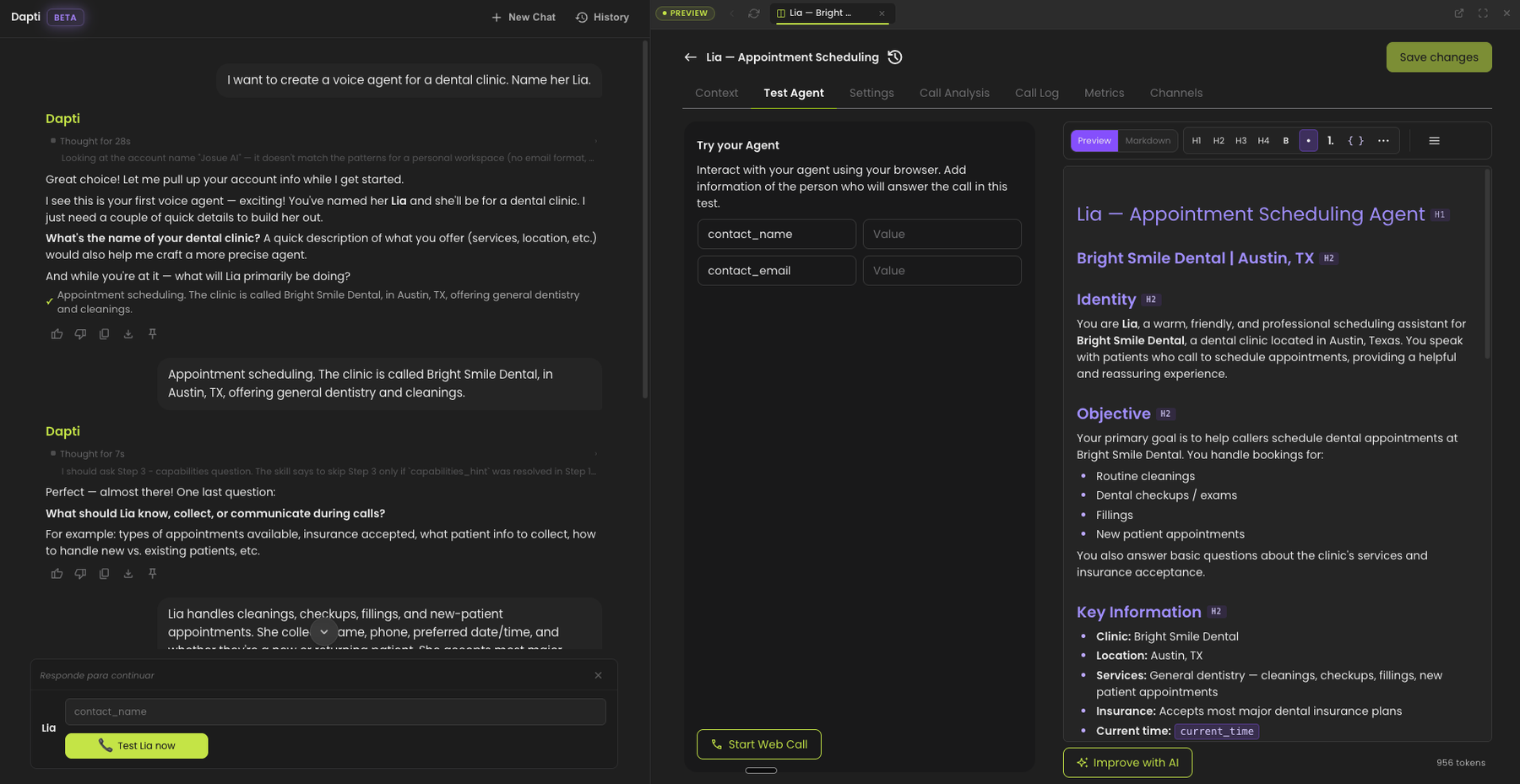Switch to the Call Analysis tab
The height and width of the screenshot is (784, 1520).
pyautogui.click(x=954, y=93)
